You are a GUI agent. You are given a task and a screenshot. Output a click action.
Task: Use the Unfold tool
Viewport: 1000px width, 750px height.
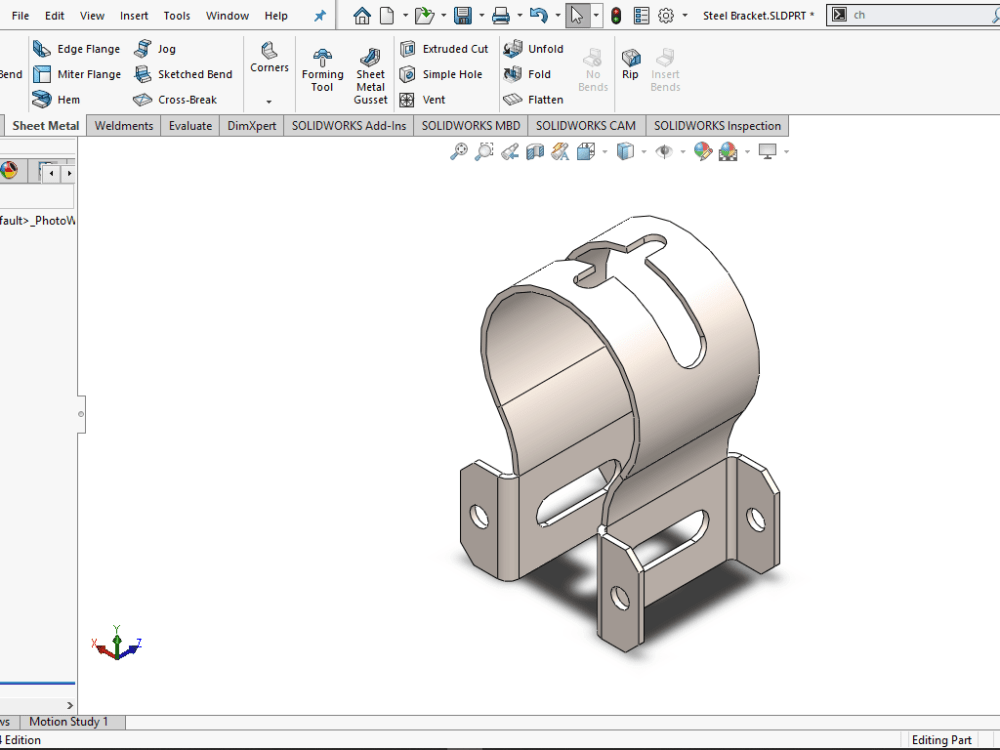534,48
